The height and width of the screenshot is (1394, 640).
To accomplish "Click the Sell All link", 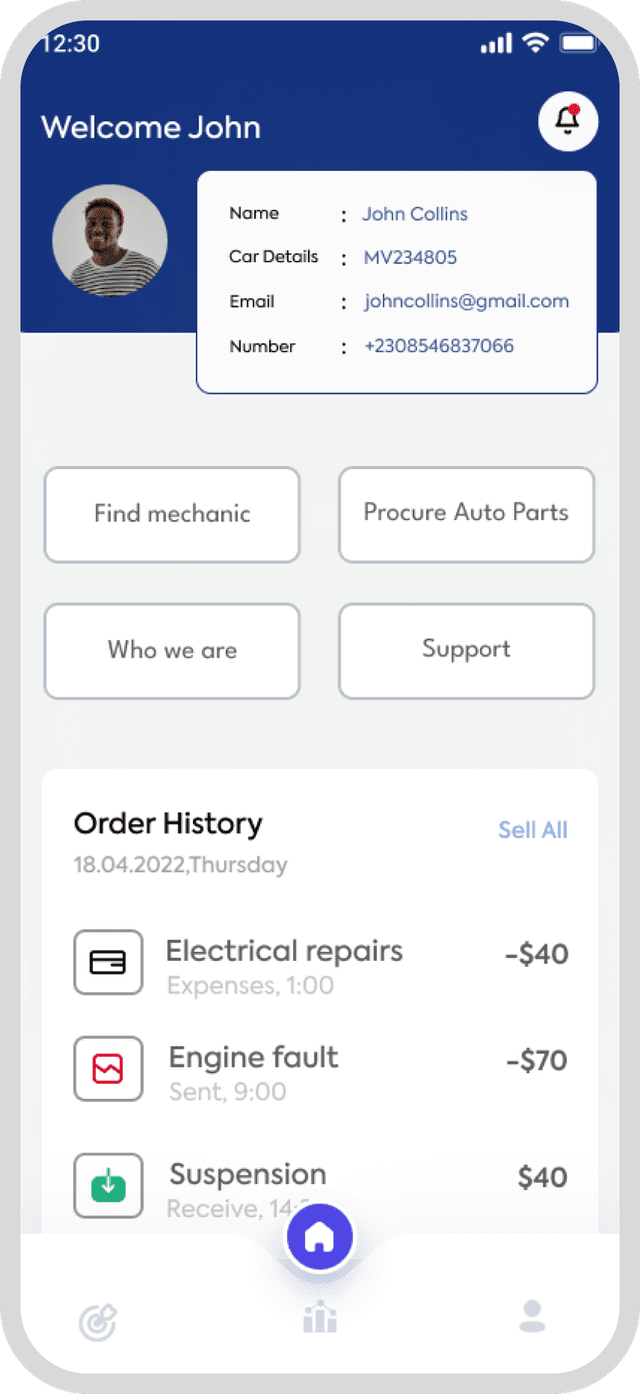I will 533,830.
